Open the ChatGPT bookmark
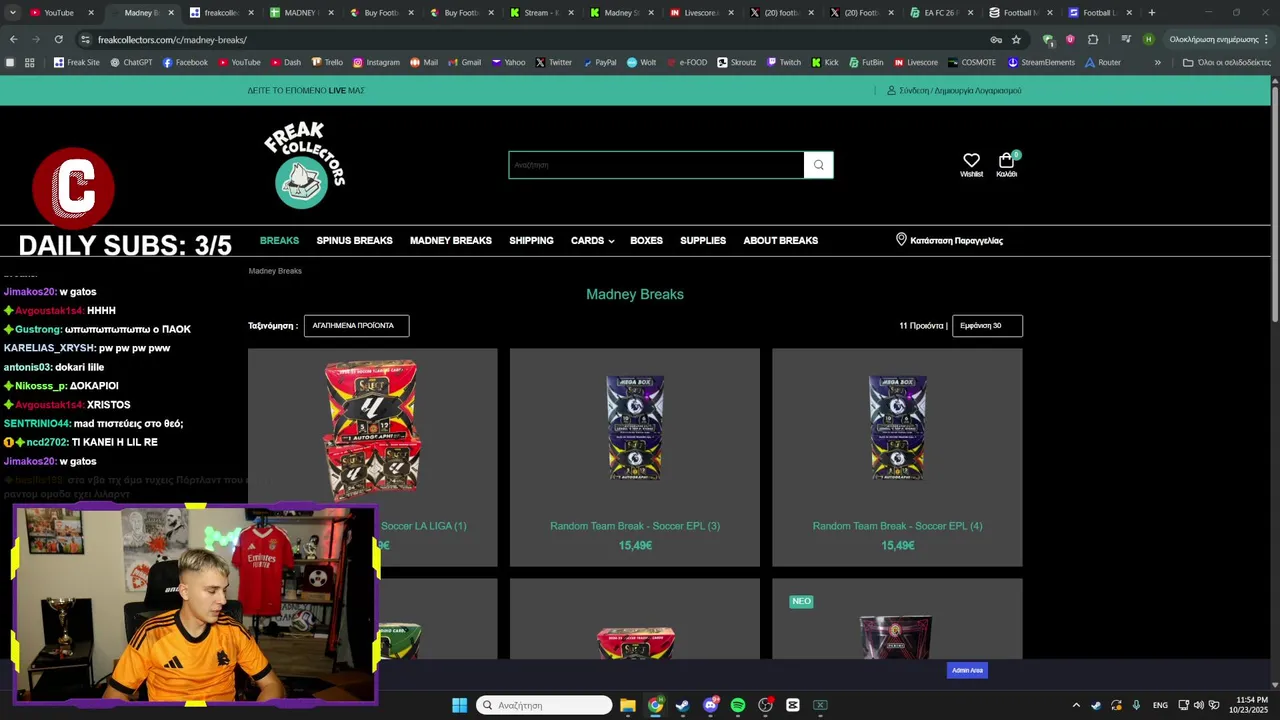The image size is (1280, 720). coord(130,62)
